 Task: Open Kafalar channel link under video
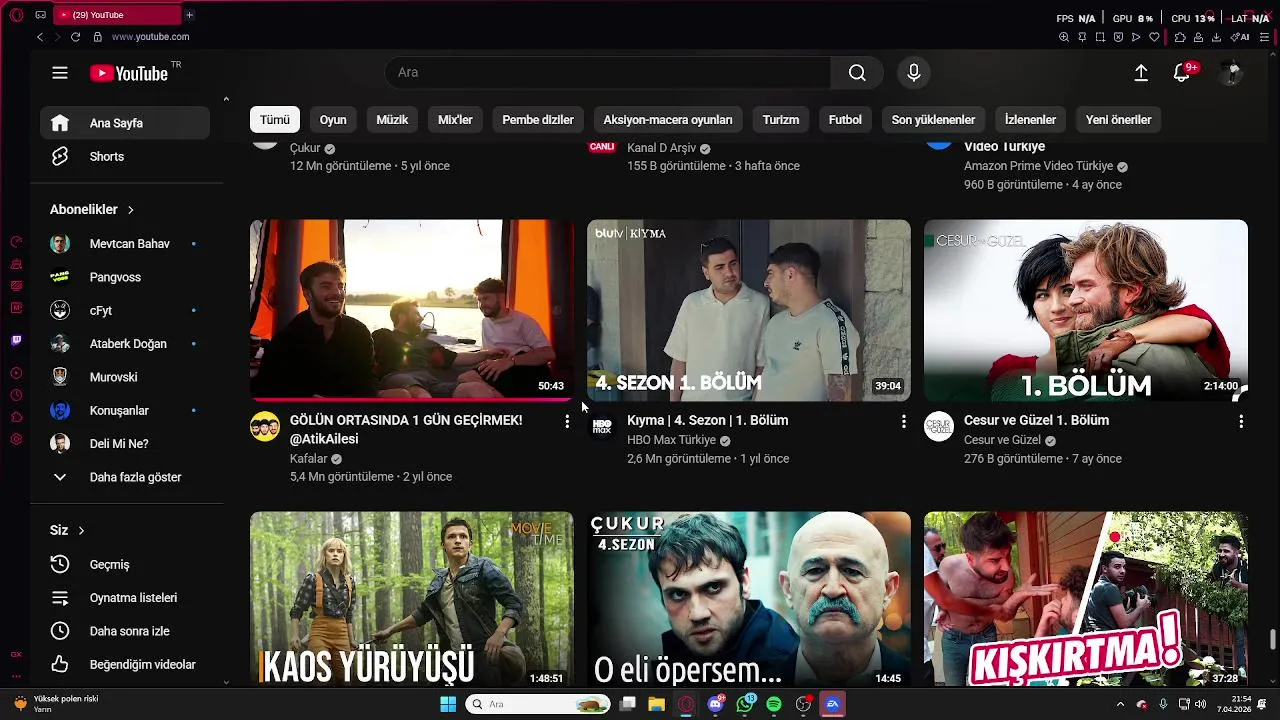tap(309, 459)
